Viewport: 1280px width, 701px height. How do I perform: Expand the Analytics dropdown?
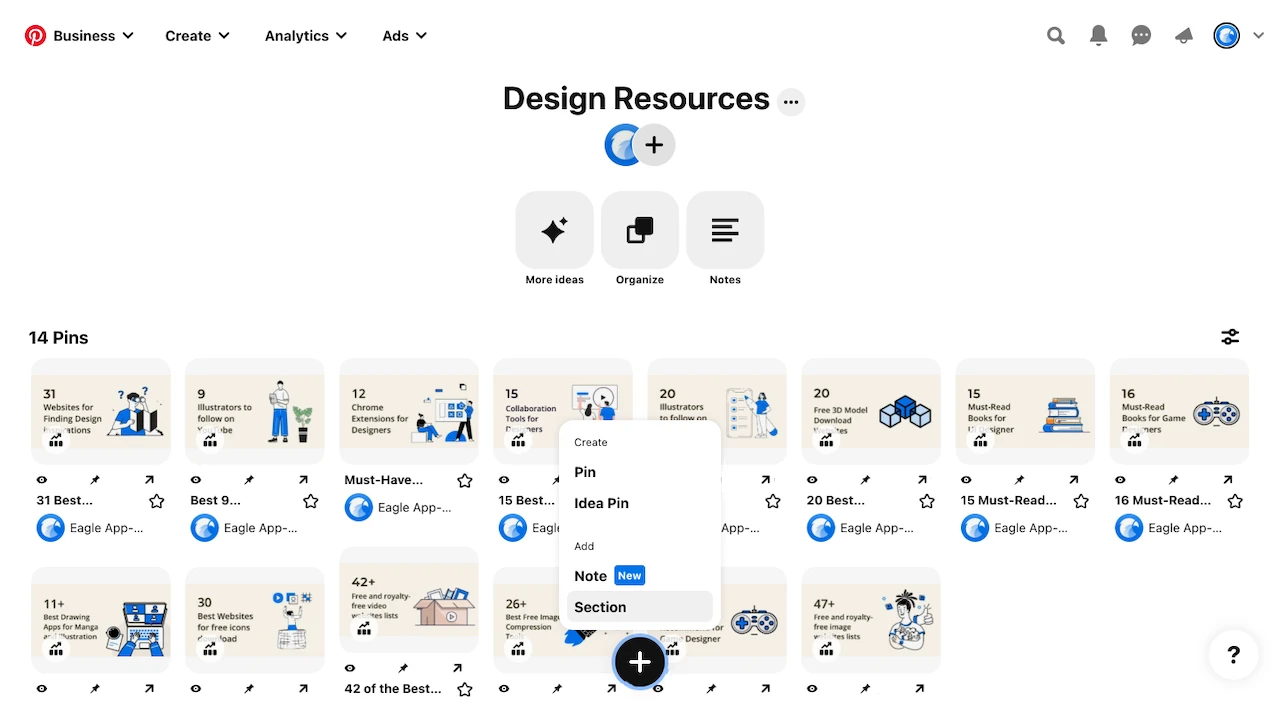(341, 35)
